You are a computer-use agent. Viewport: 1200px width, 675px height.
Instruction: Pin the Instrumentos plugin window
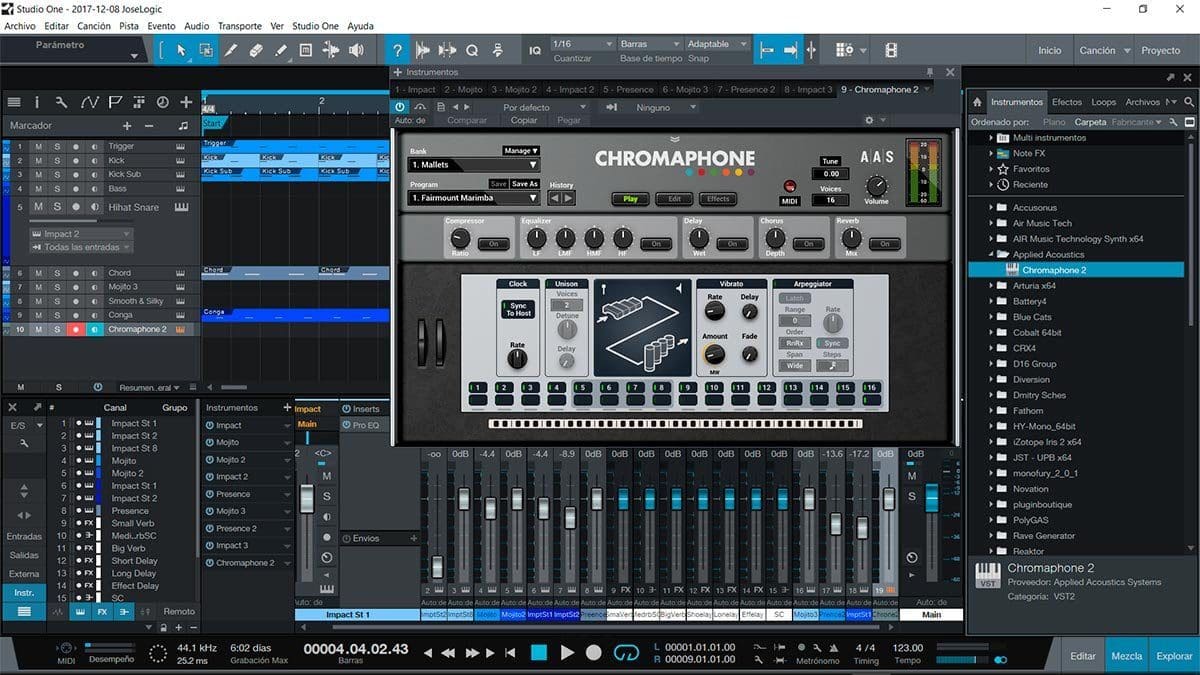tap(930, 72)
